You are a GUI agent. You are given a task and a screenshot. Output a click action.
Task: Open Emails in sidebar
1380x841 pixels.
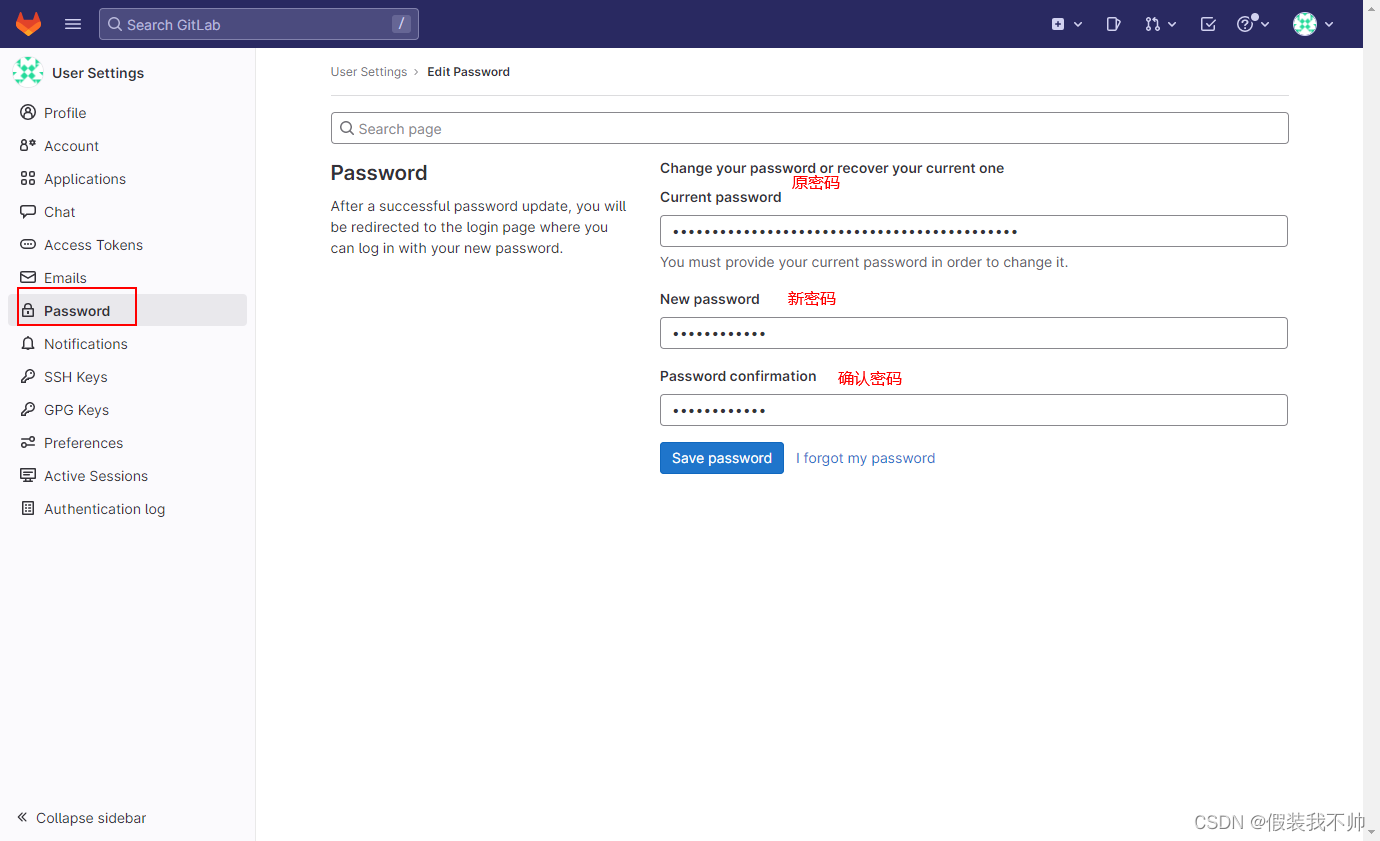click(127, 277)
